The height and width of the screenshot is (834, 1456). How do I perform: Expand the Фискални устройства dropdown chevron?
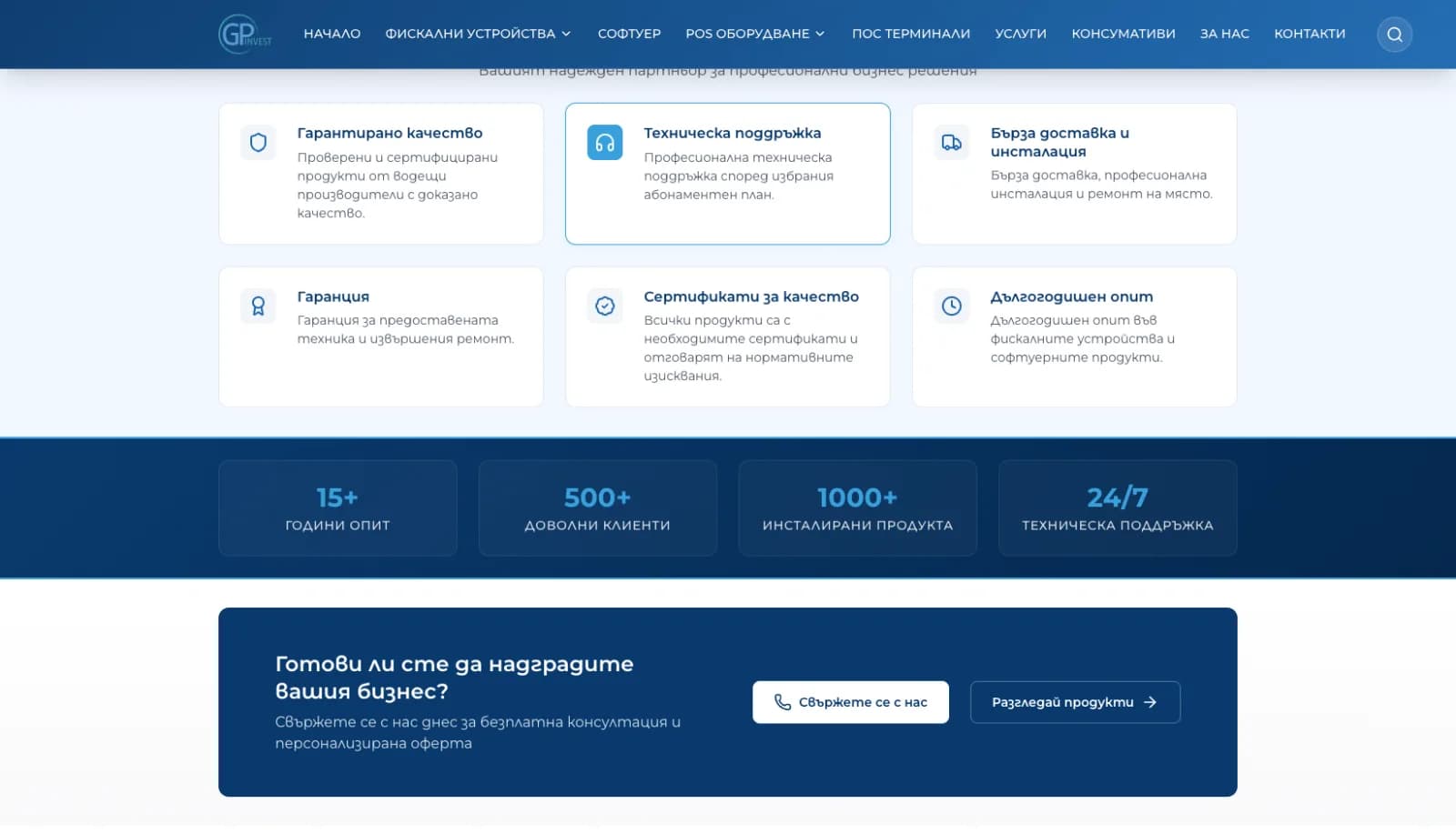click(x=566, y=34)
